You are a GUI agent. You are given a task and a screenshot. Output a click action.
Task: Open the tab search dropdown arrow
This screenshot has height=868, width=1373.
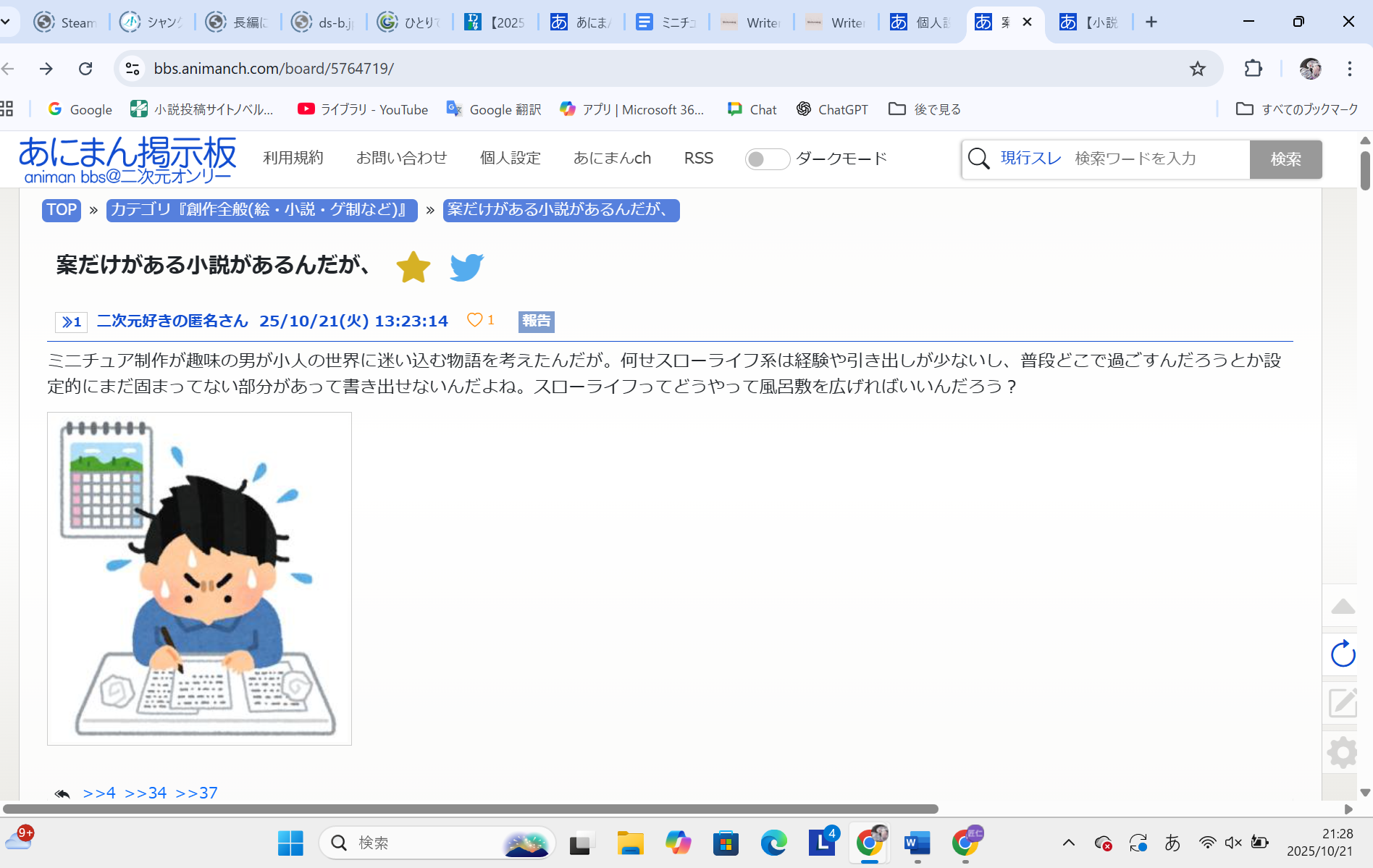click(6, 22)
